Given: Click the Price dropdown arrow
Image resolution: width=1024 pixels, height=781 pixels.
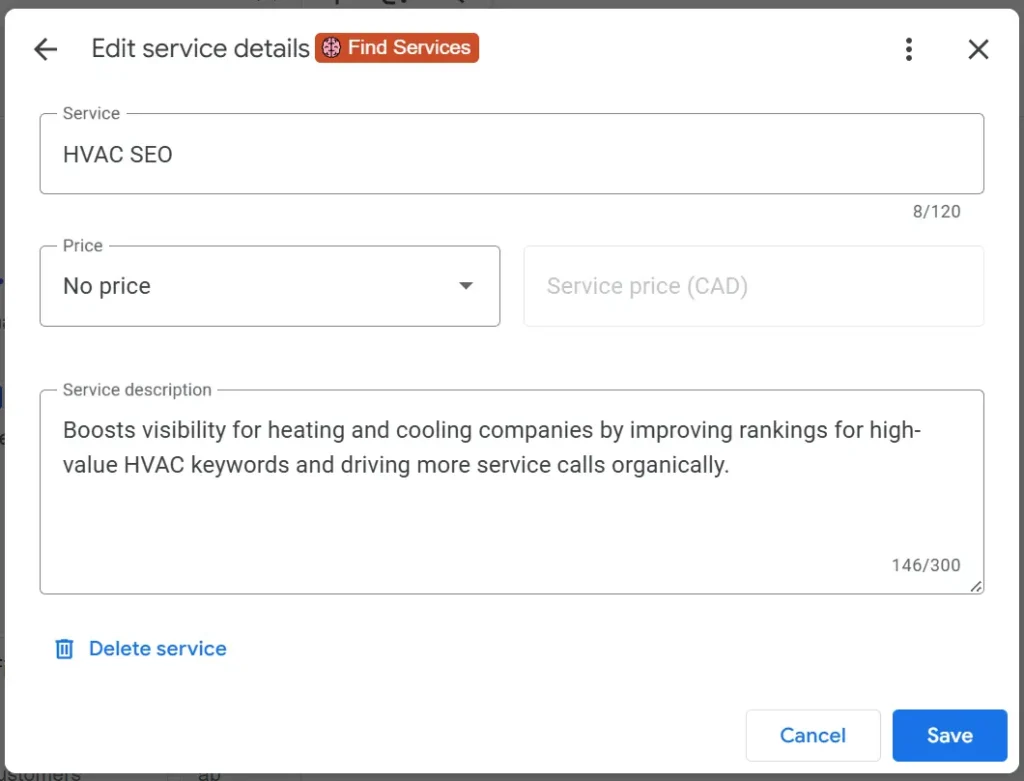Looking at the screenshot, I should click(x=466, y=286).
